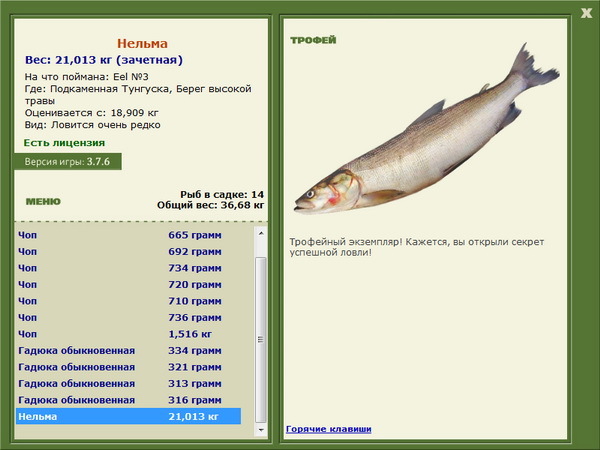This screenshot has width=600, height=450.
Task: Select the highlighted Нельма 21,013 кг row
Action: (x=128, y=416)
